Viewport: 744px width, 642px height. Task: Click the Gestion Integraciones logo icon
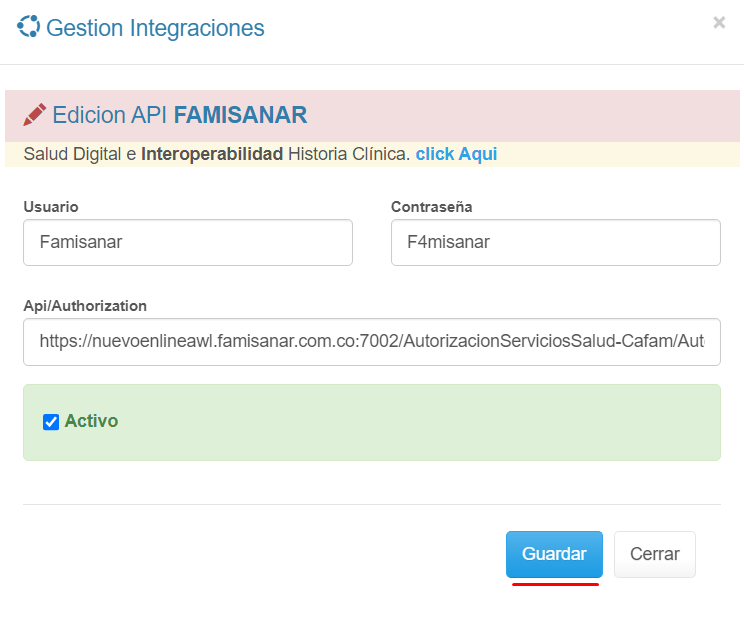click(28, 27)
